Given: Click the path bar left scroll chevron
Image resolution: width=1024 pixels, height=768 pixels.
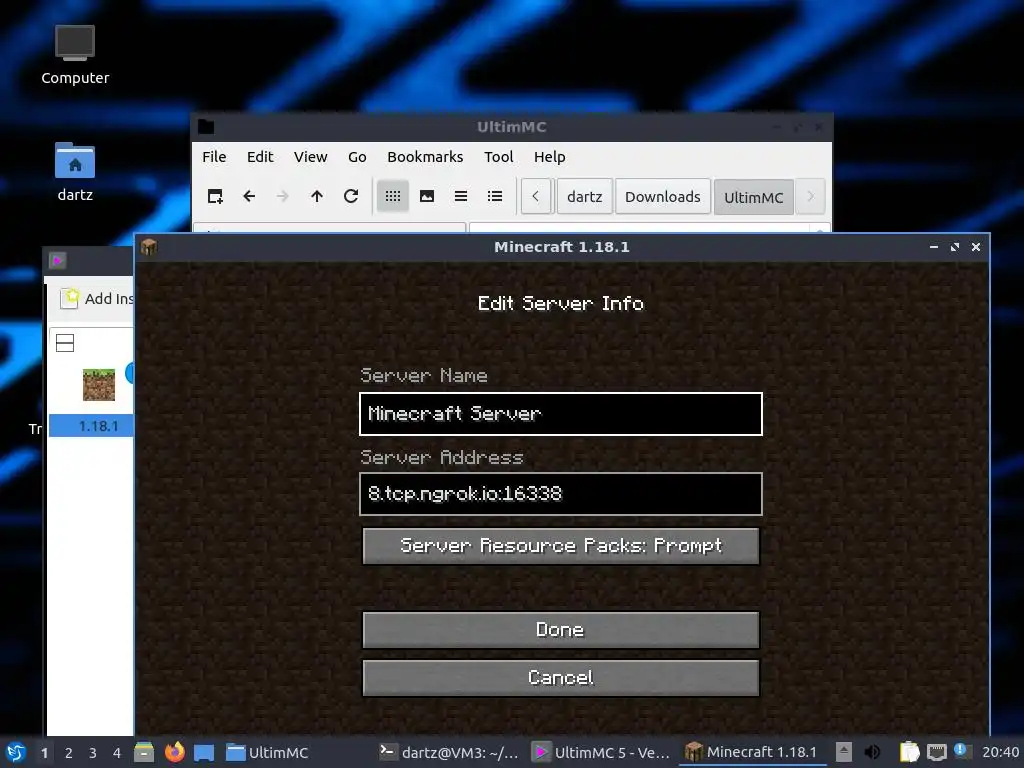Looking at the screenshot, I should (536, 197).
